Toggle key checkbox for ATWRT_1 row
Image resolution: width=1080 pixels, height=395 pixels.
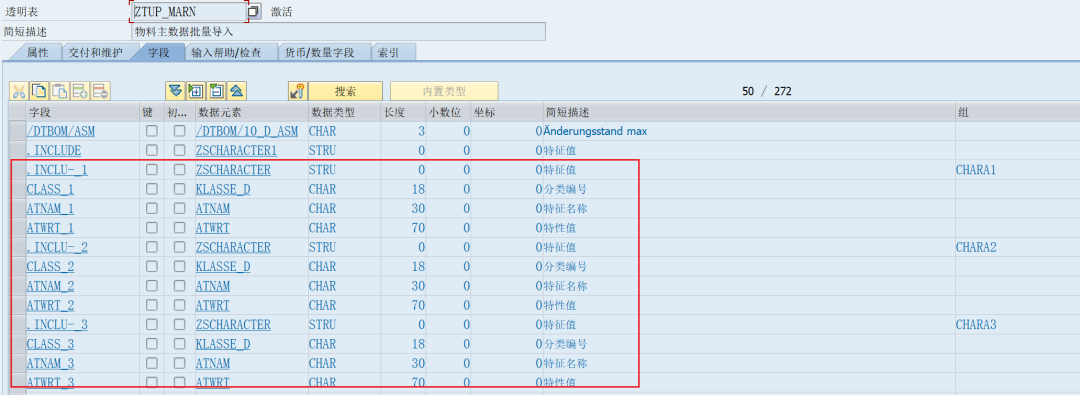pyautogui.click(x=152, y=227)
